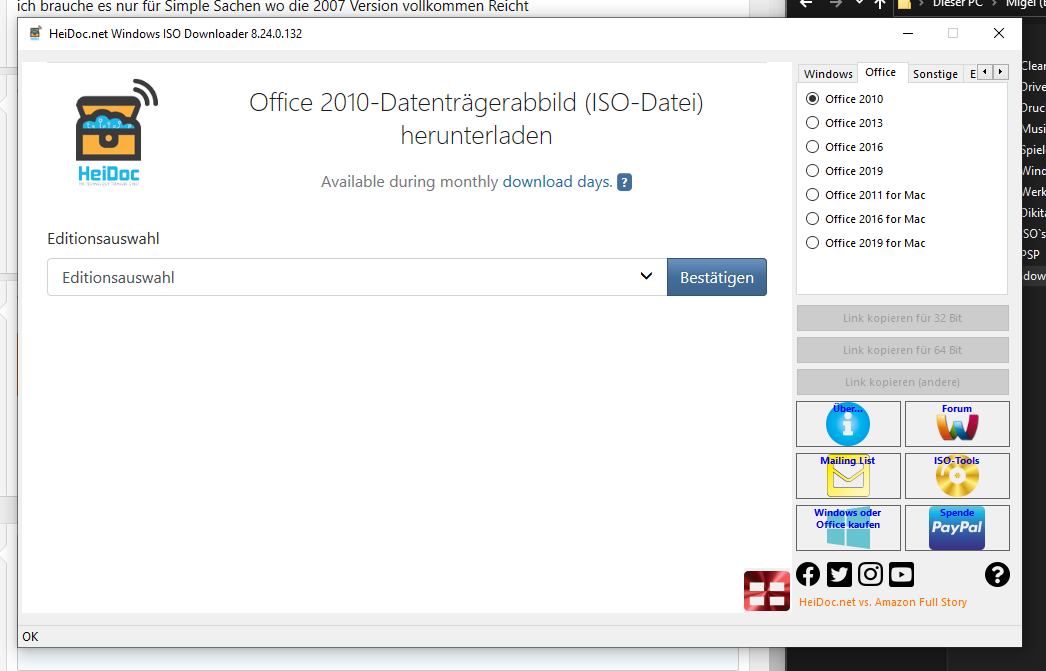The width and height of the screenshot is (1046, 671).
Task: Open HeiDoc.net vs. Amazon Full Story link
Action: pos(883,602)
